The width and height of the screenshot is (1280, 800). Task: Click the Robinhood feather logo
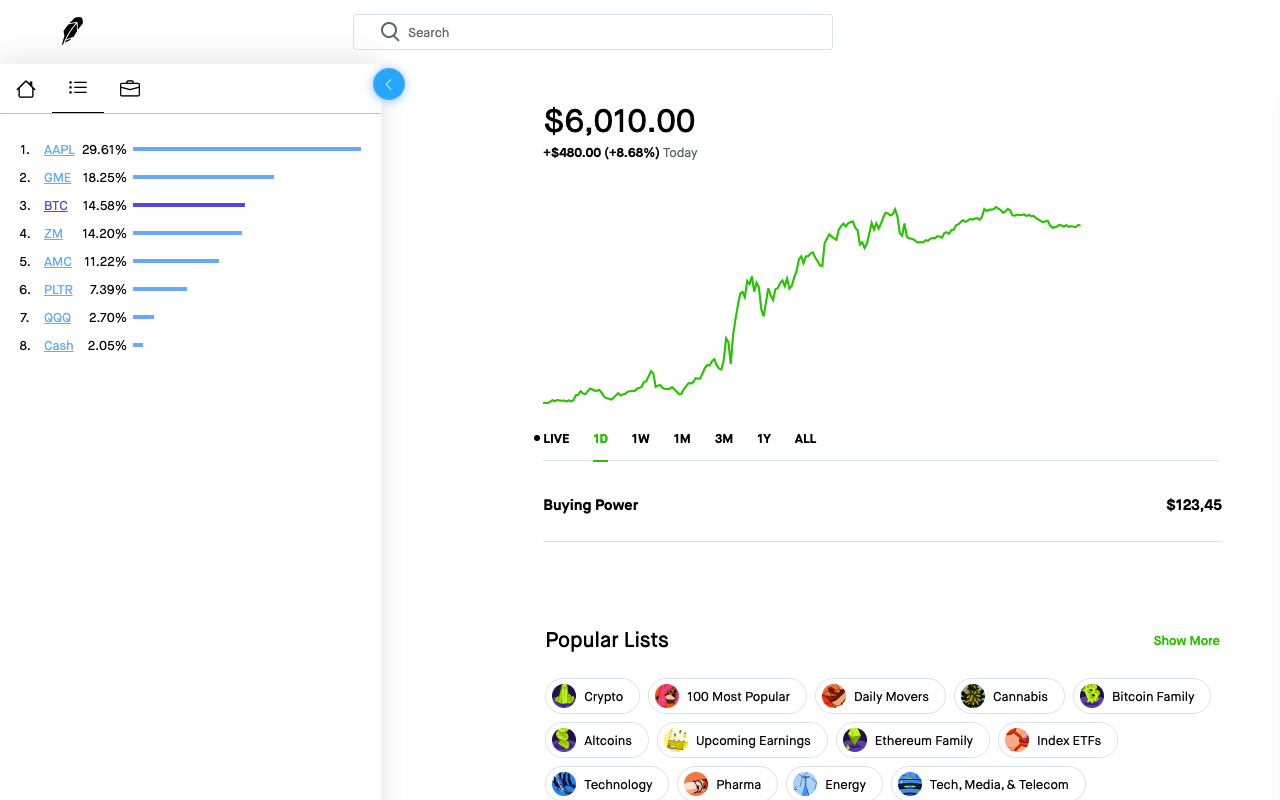(x=72, y=31)
